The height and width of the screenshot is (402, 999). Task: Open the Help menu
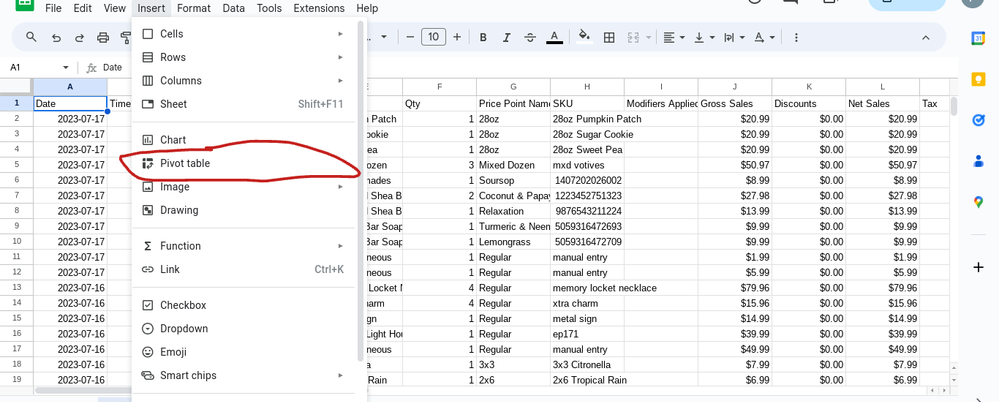coord(367,8)
